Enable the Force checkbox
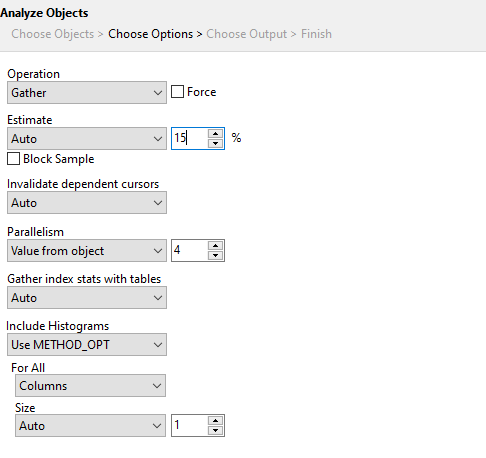 [177, 92]
